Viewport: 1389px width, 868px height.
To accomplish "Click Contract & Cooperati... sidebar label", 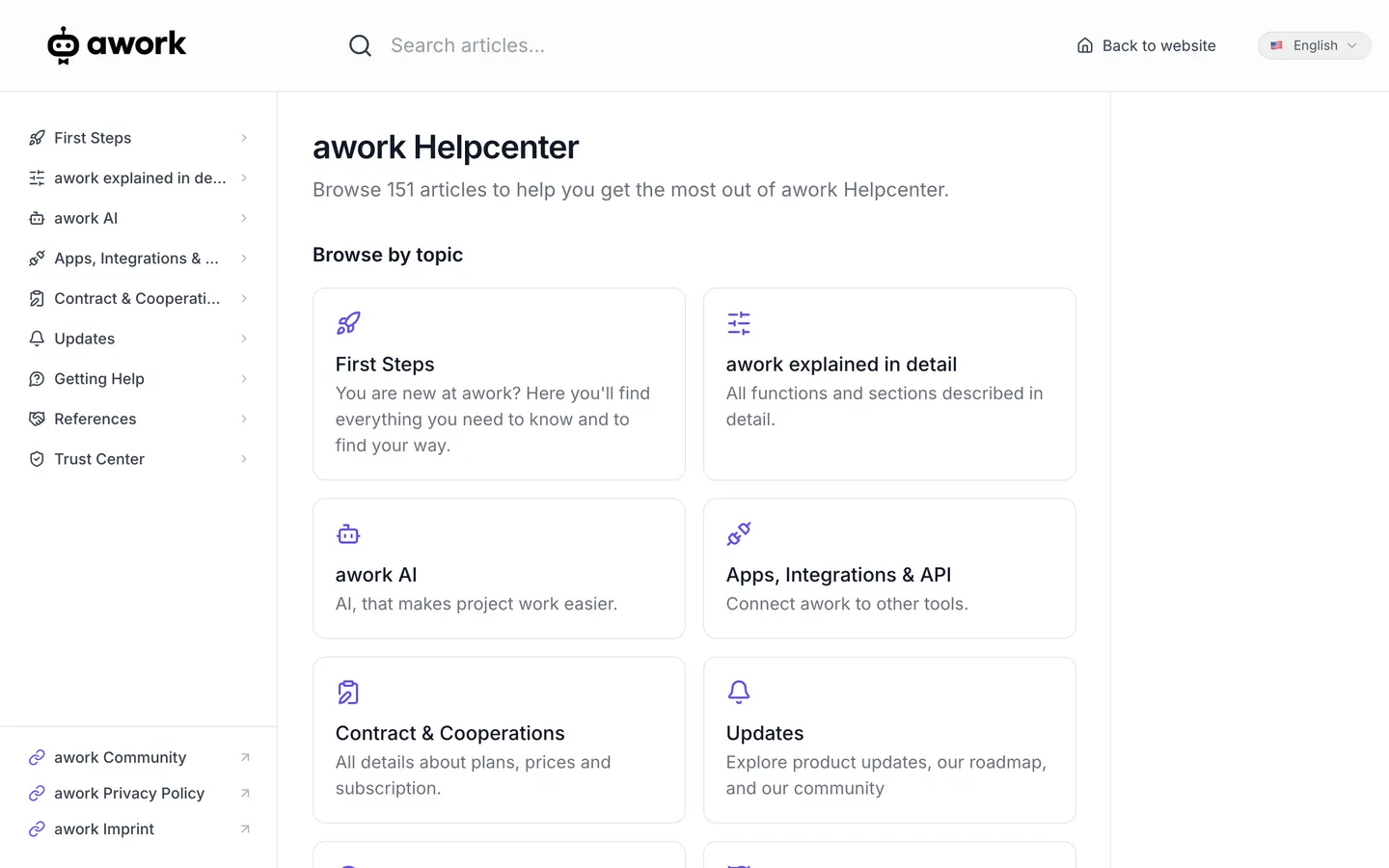I will [x=137, y=299].
